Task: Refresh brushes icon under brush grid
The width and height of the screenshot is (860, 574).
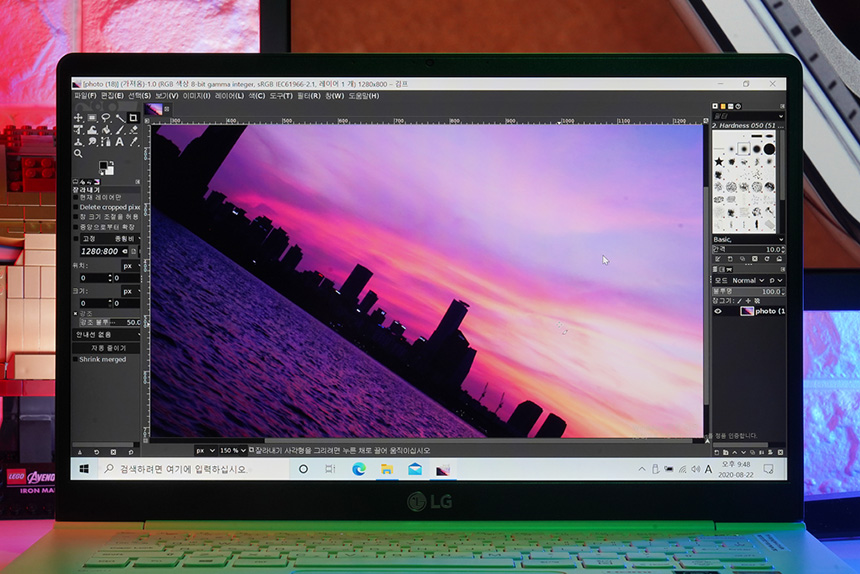Action: tap(767, 259)
